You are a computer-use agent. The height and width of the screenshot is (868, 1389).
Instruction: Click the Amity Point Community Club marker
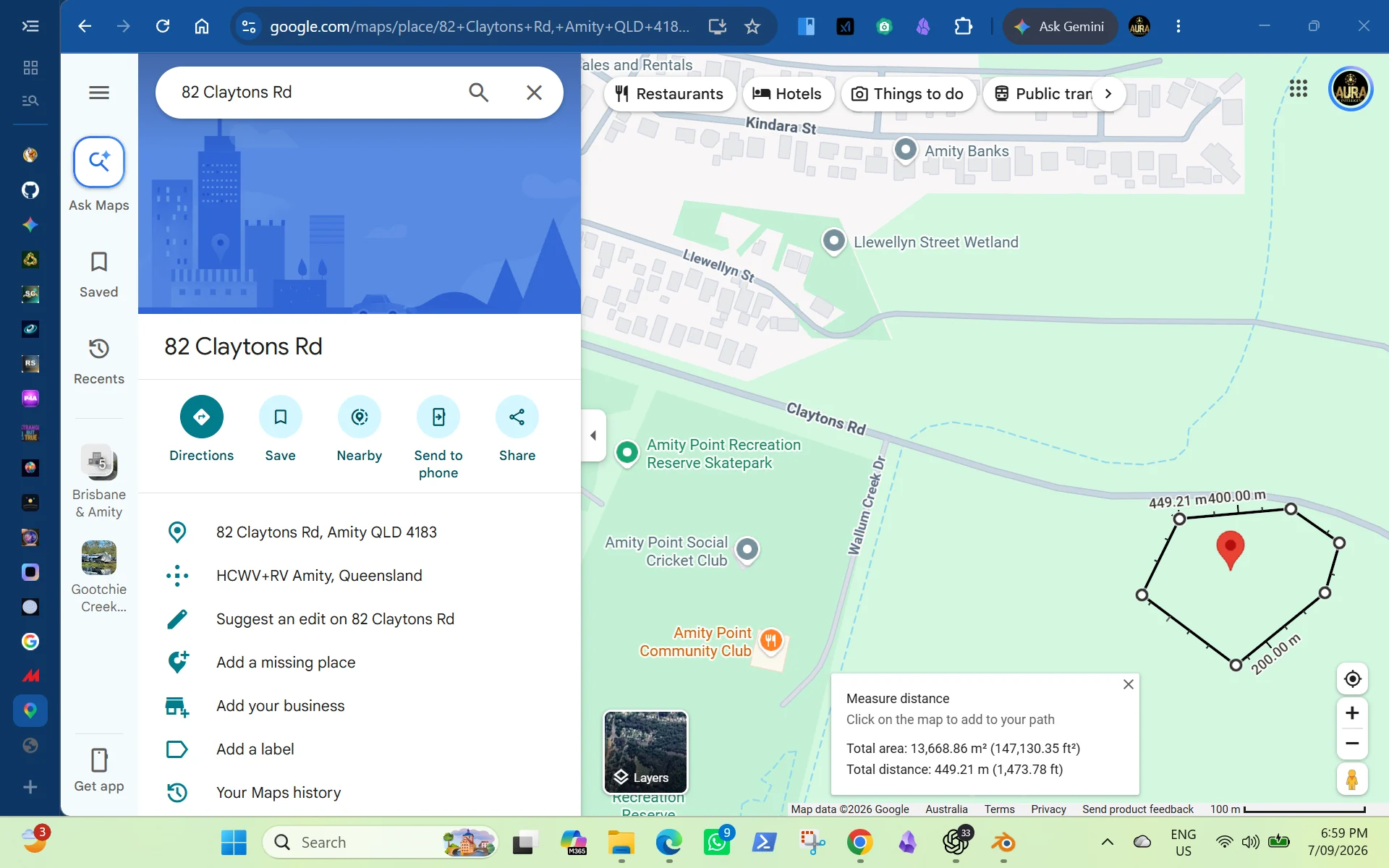coord(771,640)
